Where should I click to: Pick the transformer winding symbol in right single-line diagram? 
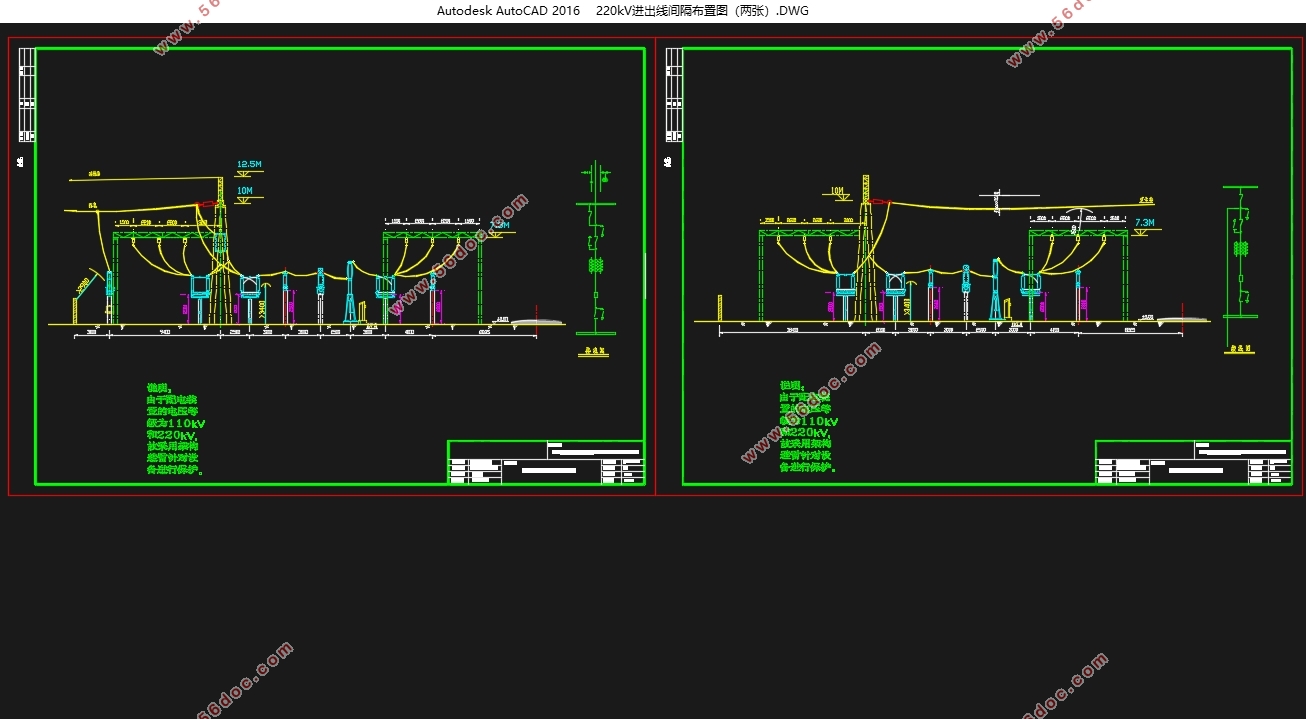pyautogui.click(x=1241, y=248)
